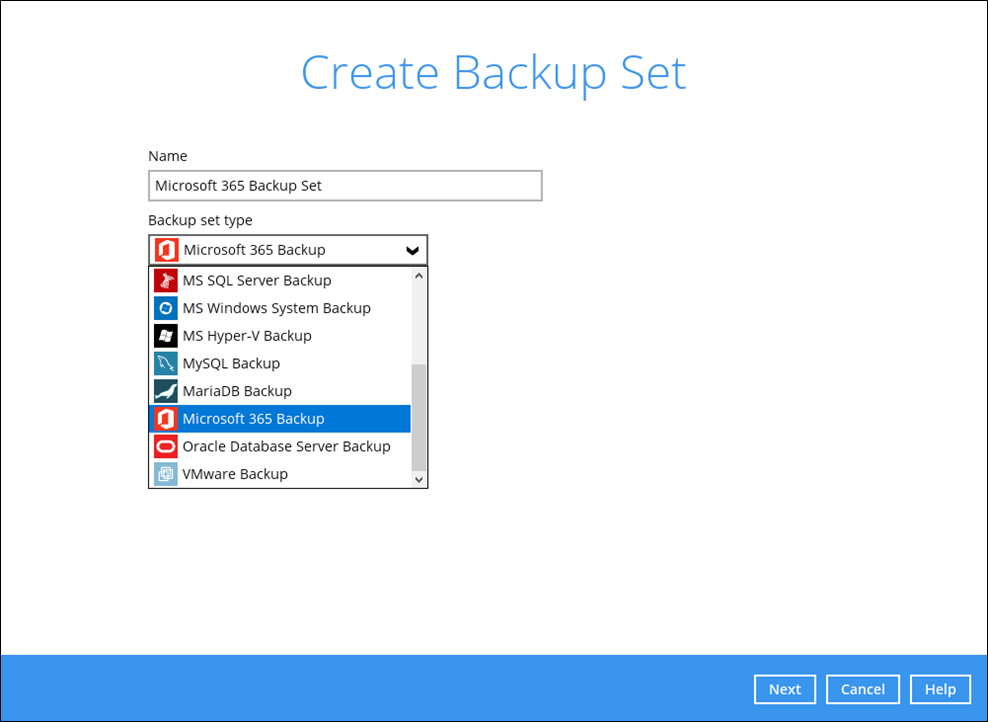Image resolution: width=988 pixels, height=722 pixels.
Task: Select the MS SQL Server Backup option
Action: pyautogui.click(x=280, y=280)
